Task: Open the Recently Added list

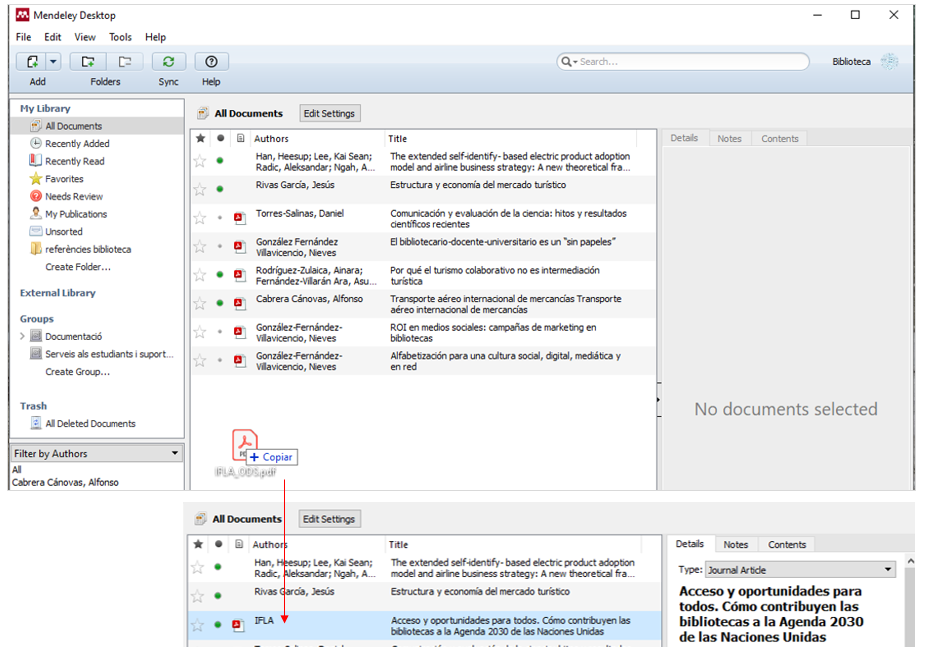Action: pos(77,144)
